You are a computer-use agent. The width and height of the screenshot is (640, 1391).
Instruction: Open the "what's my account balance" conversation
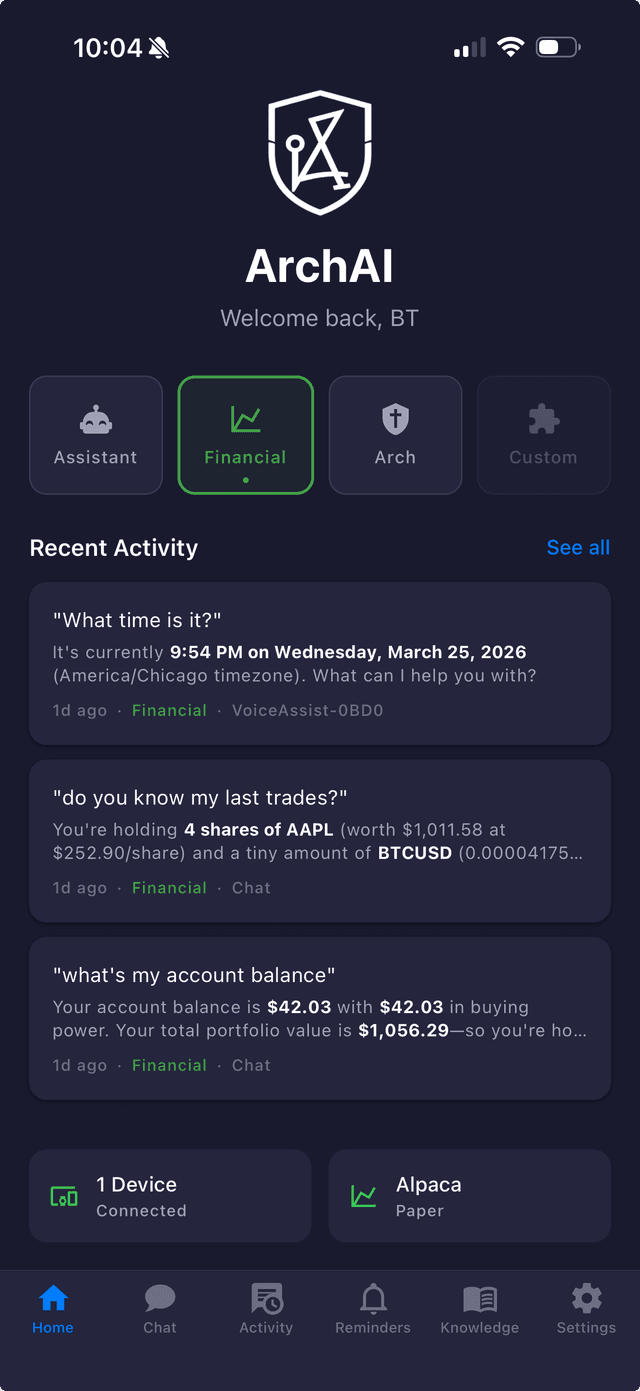pos(319,1018)
